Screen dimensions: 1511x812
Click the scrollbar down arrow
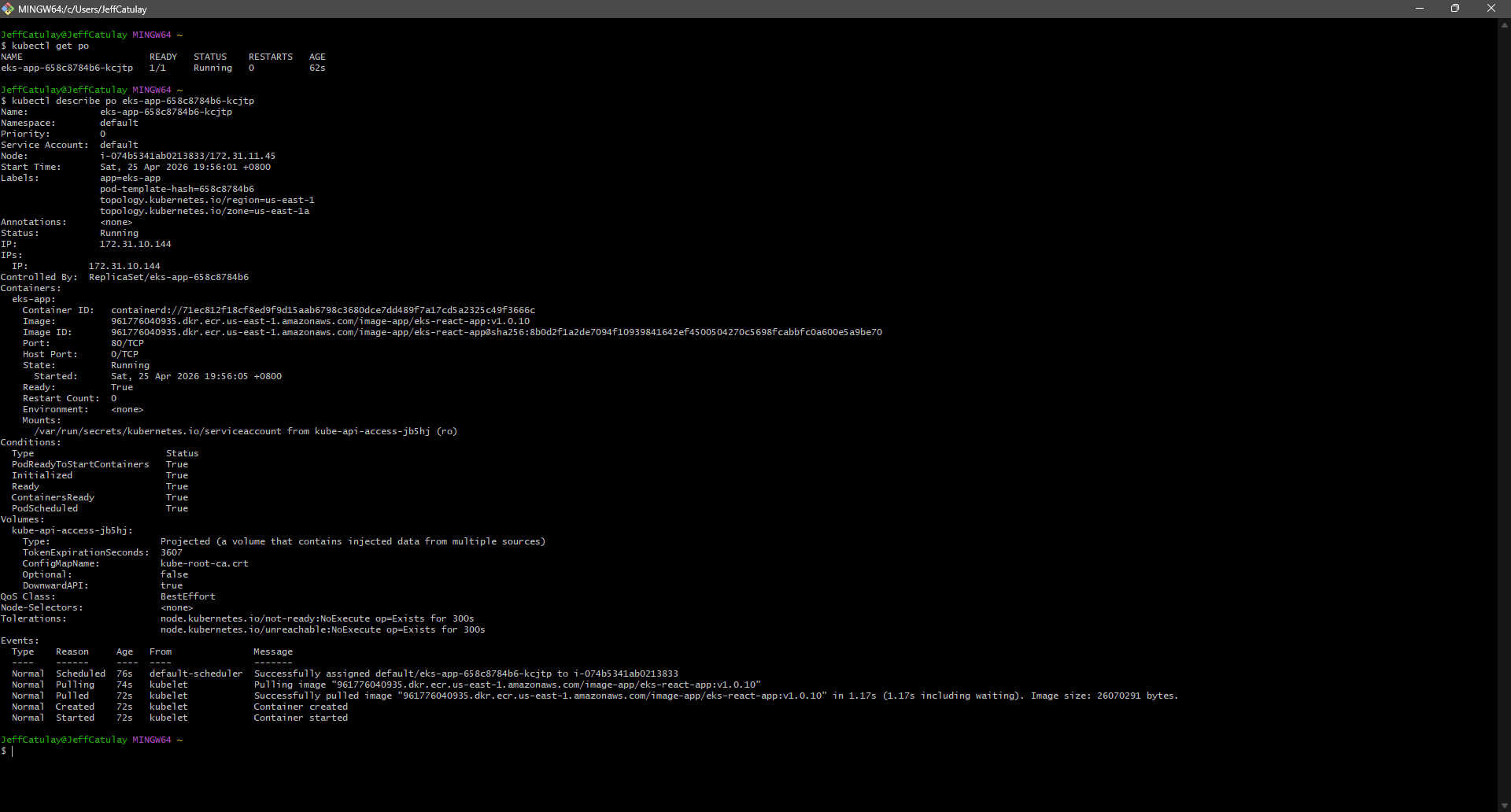(1504, 805)
